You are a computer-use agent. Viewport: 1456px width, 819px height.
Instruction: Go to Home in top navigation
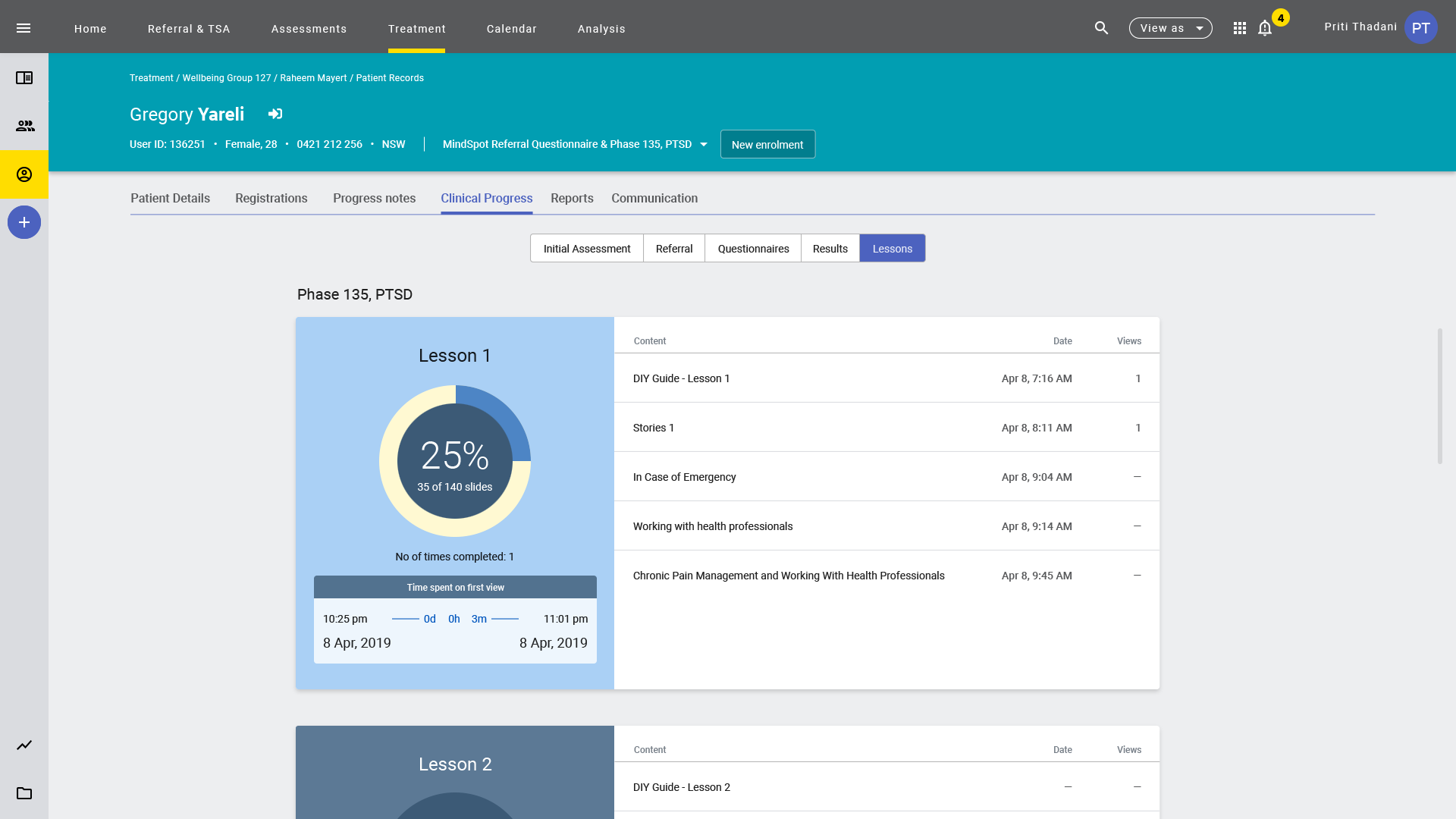pos(90,29)
